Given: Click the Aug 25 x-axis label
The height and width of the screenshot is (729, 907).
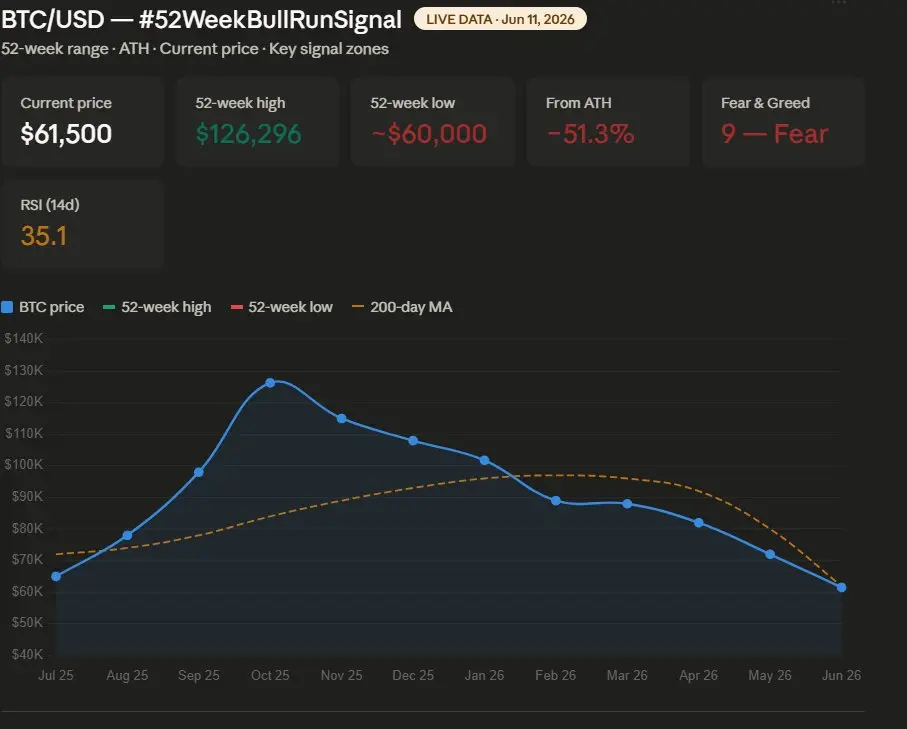Looking at the screenshot, I should pos(127,675).
